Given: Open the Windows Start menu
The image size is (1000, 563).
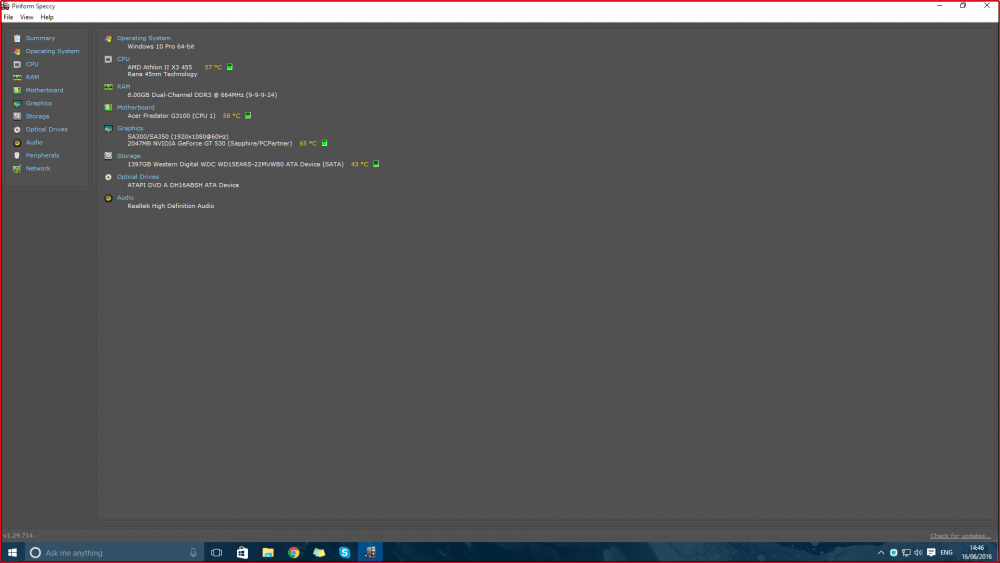Looking at the screenshot, I should (x=12, y=553).
